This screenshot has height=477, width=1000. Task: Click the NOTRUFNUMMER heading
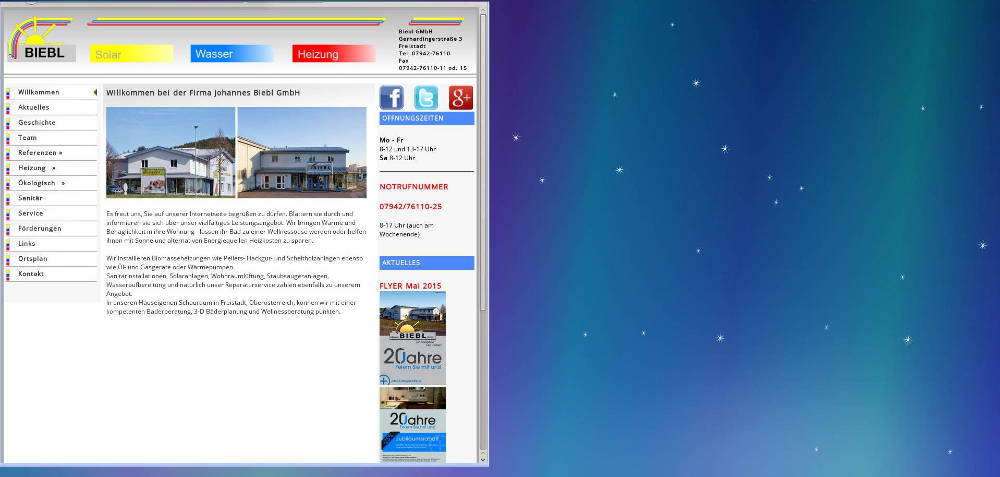click(414, 187)
